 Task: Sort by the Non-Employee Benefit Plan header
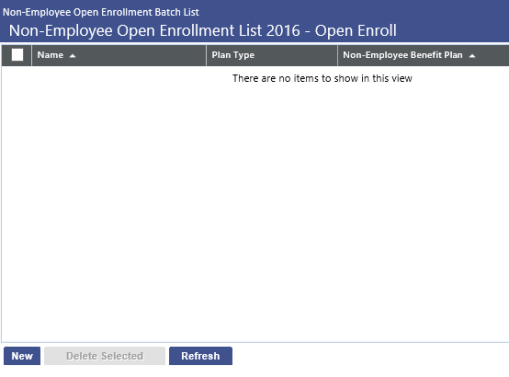click(403, 55)
